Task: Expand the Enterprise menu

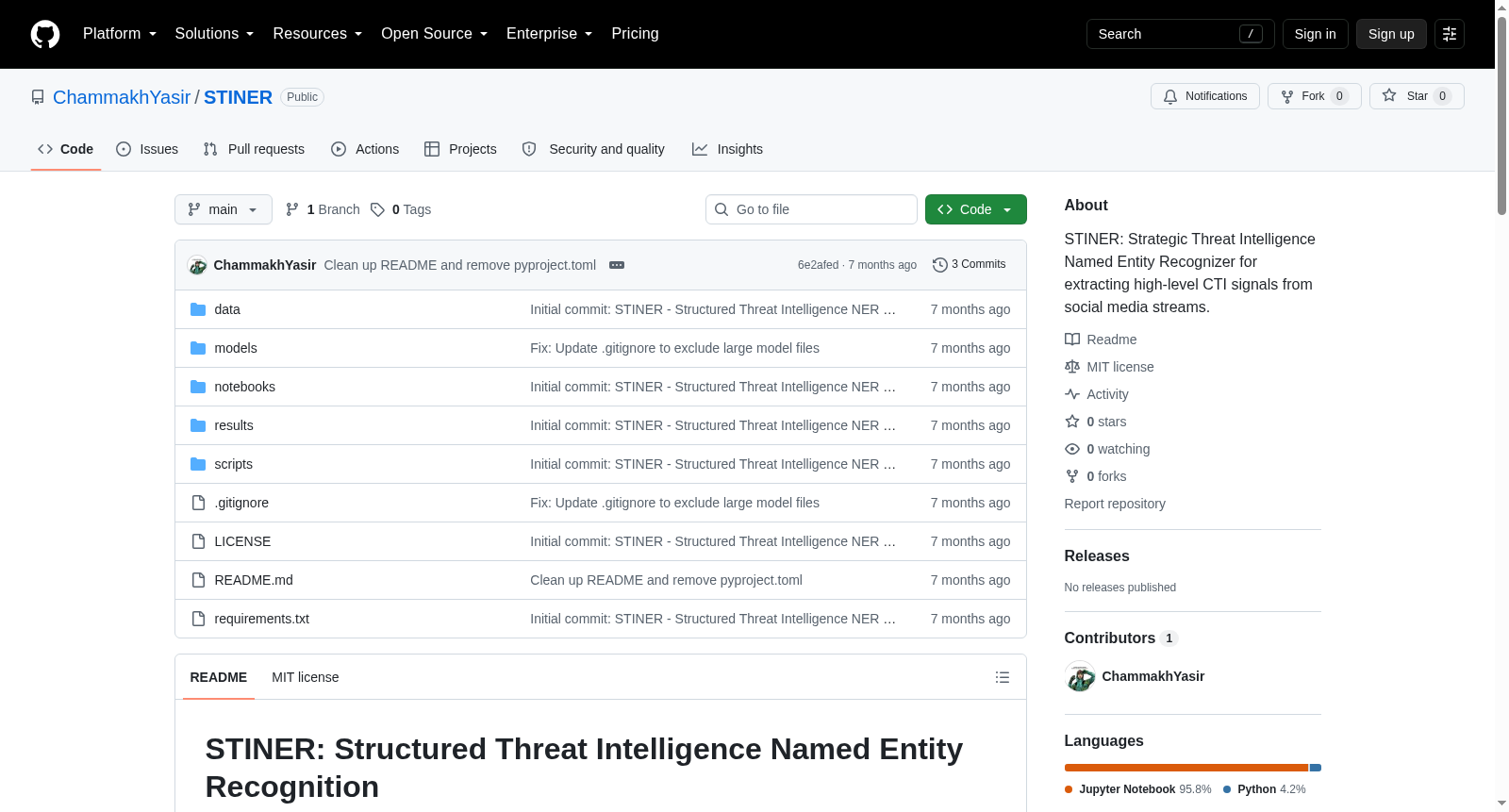Action: pos(550,34)
